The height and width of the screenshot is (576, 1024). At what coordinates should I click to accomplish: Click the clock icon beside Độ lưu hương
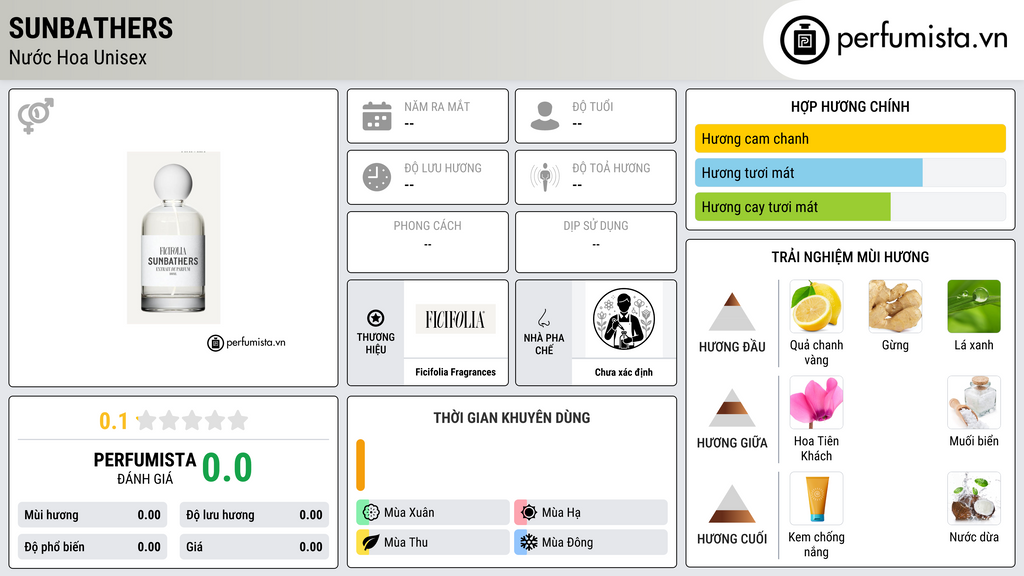[377, 177]
